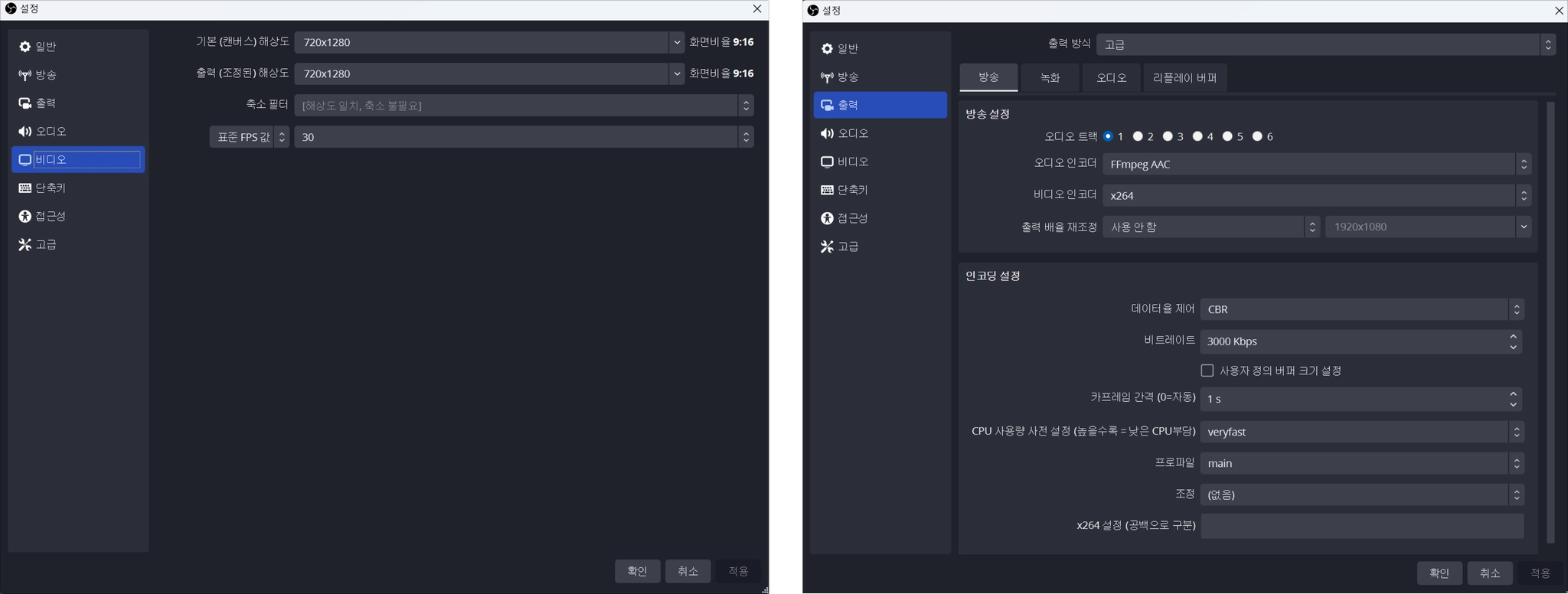The width and height of the screenshot is (1568, 594).
Task: Click vertical scrollbar in output settings
Action: [x=1550, y=321]
